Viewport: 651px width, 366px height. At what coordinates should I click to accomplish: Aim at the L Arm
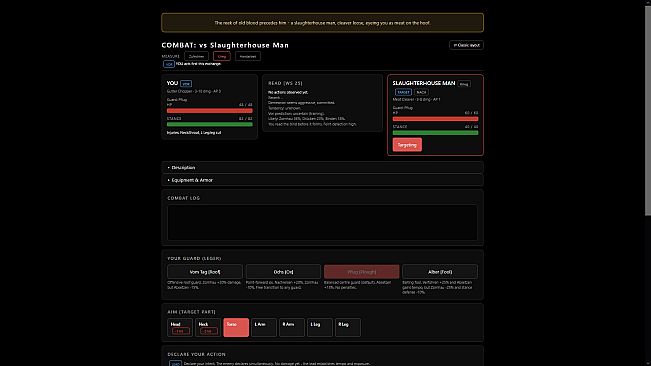tap(264, 327)
